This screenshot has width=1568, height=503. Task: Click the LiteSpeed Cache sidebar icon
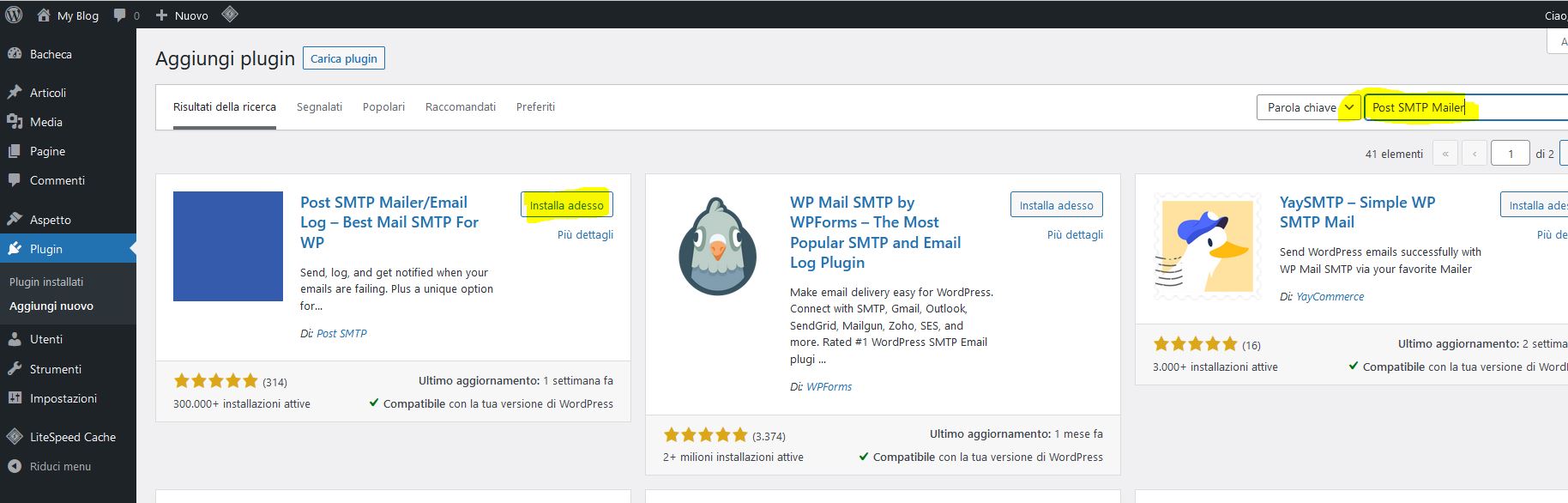click(15, 437)
